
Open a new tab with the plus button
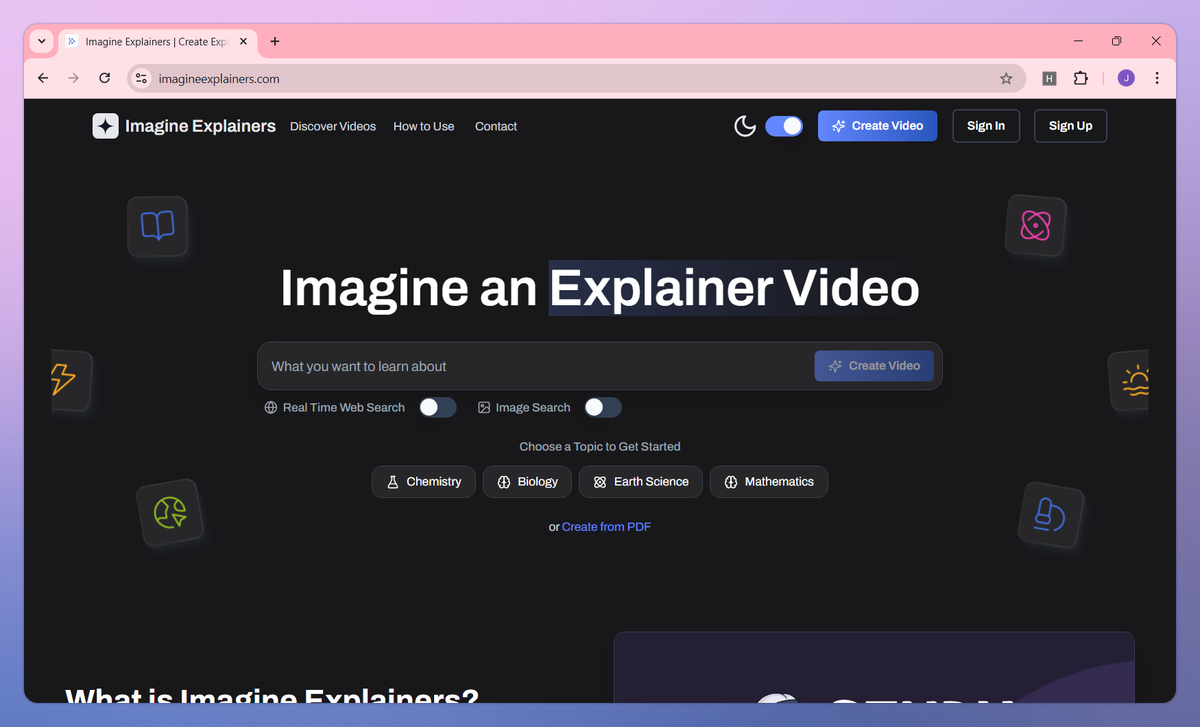(275, 41)
